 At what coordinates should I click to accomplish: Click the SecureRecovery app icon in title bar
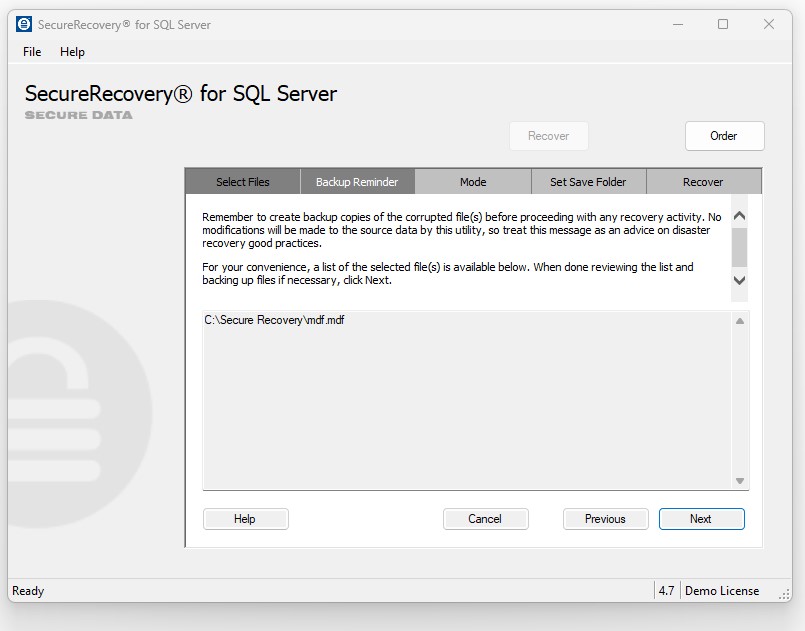pyautogui.click(x=24, y=24)
